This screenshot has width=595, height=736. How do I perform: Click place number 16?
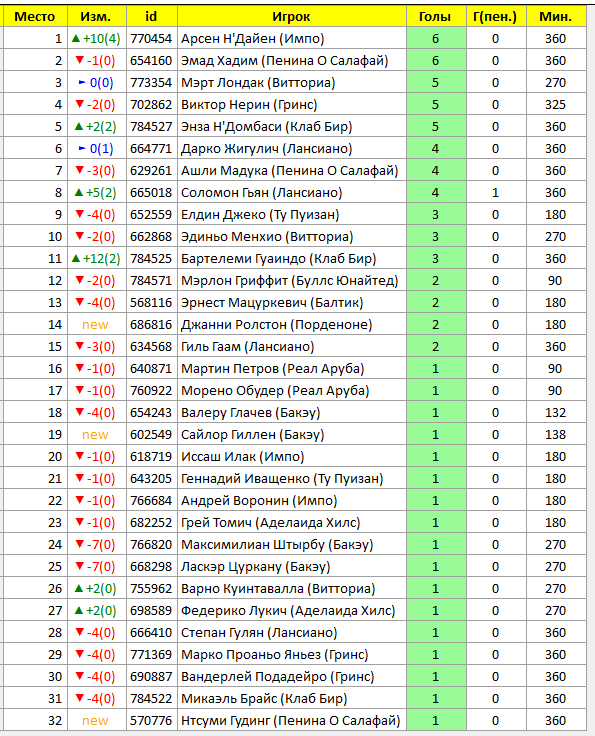coord(55,369)
